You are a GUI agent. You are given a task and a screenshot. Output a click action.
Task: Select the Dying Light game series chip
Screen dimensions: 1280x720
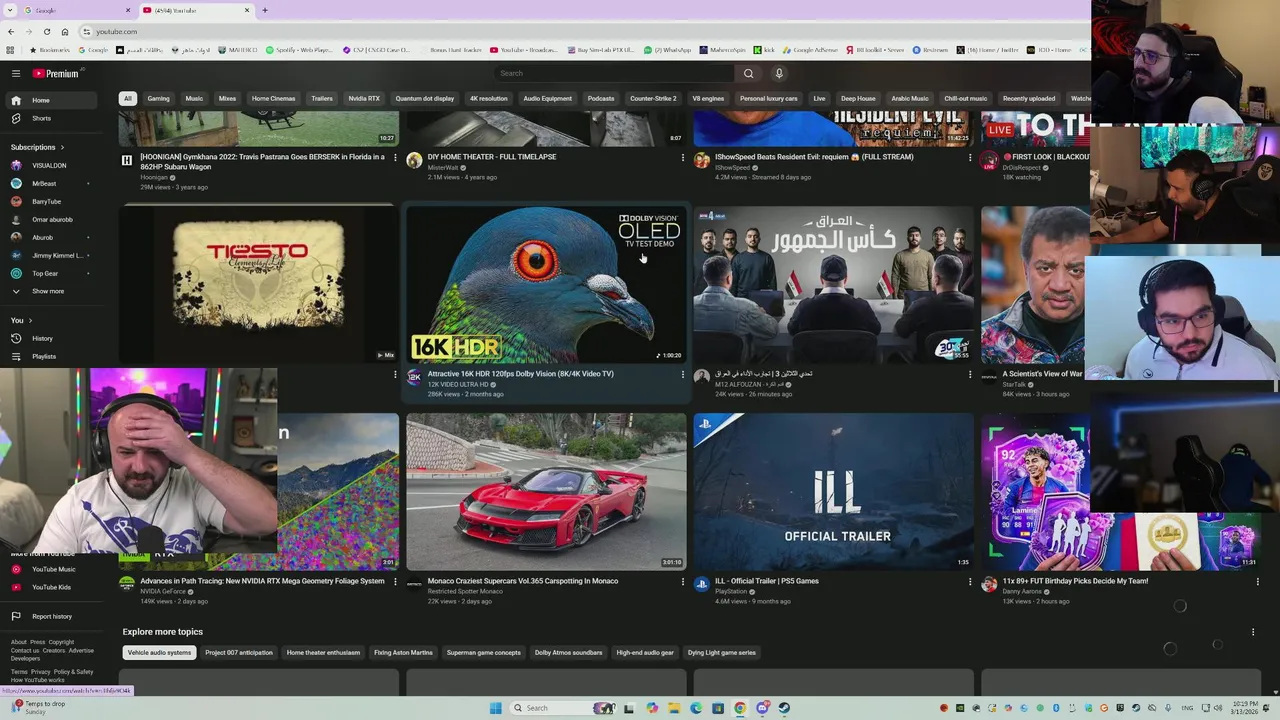[x=722, y=652]
